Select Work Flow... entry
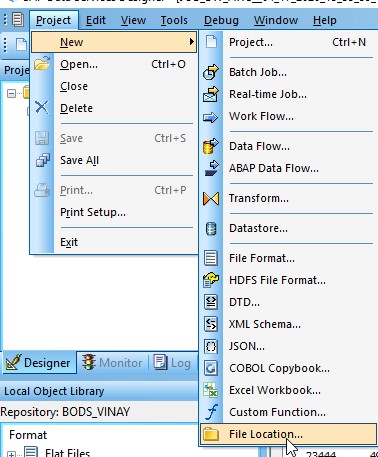This screenshot has height=457, width=378. pos(288,116)
